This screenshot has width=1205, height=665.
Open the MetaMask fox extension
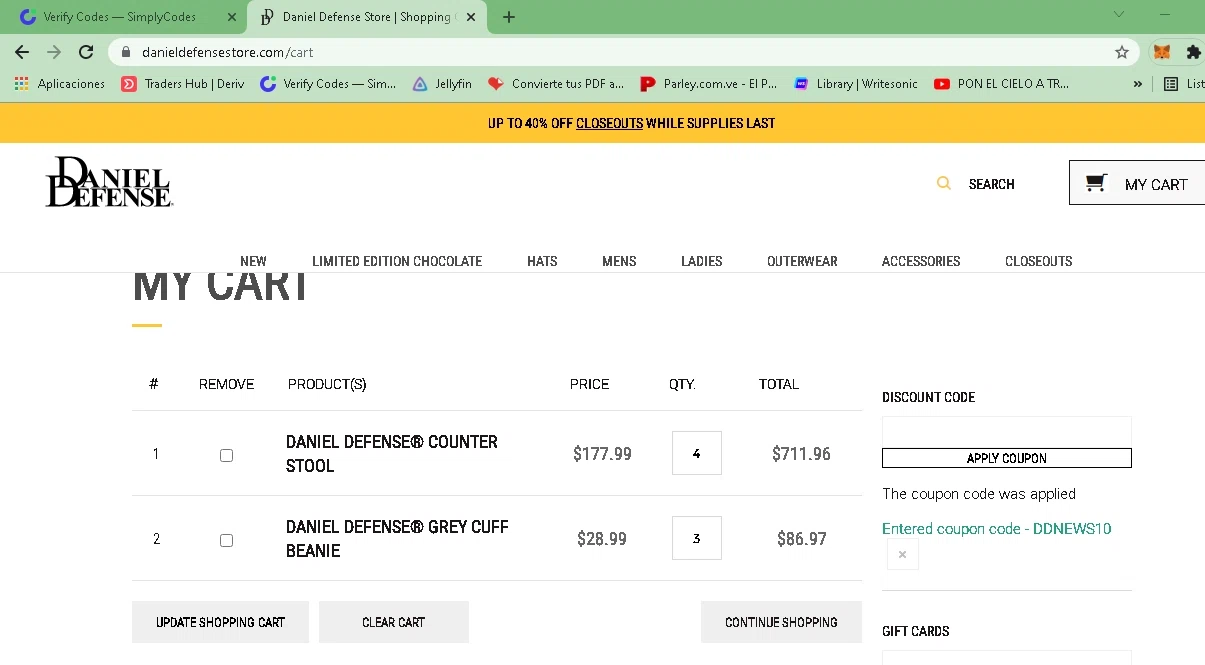pyautogui.click(x=1162, y=52)
